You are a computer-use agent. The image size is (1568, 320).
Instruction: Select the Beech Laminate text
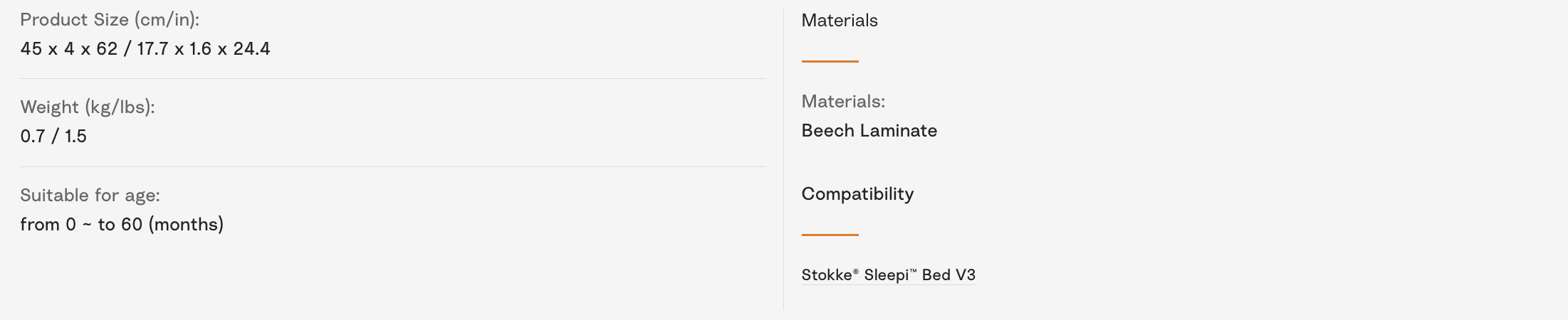pyautogui.click(x=869, y=131)
